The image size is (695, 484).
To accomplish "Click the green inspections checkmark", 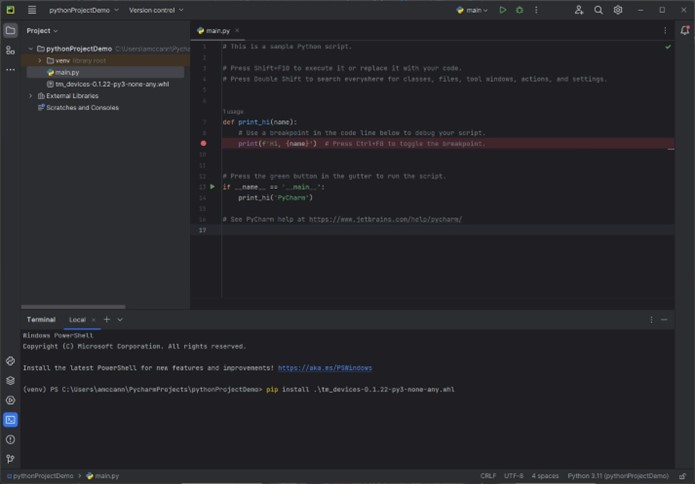I will click(x=668, y=47).
